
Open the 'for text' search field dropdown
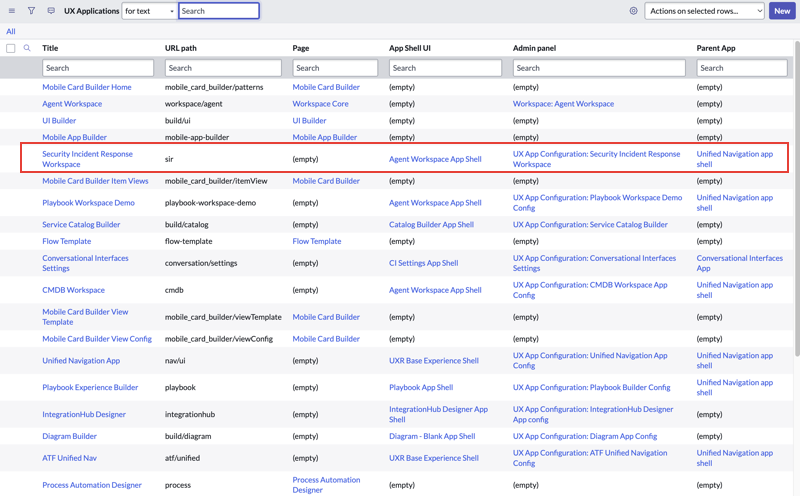149,11
